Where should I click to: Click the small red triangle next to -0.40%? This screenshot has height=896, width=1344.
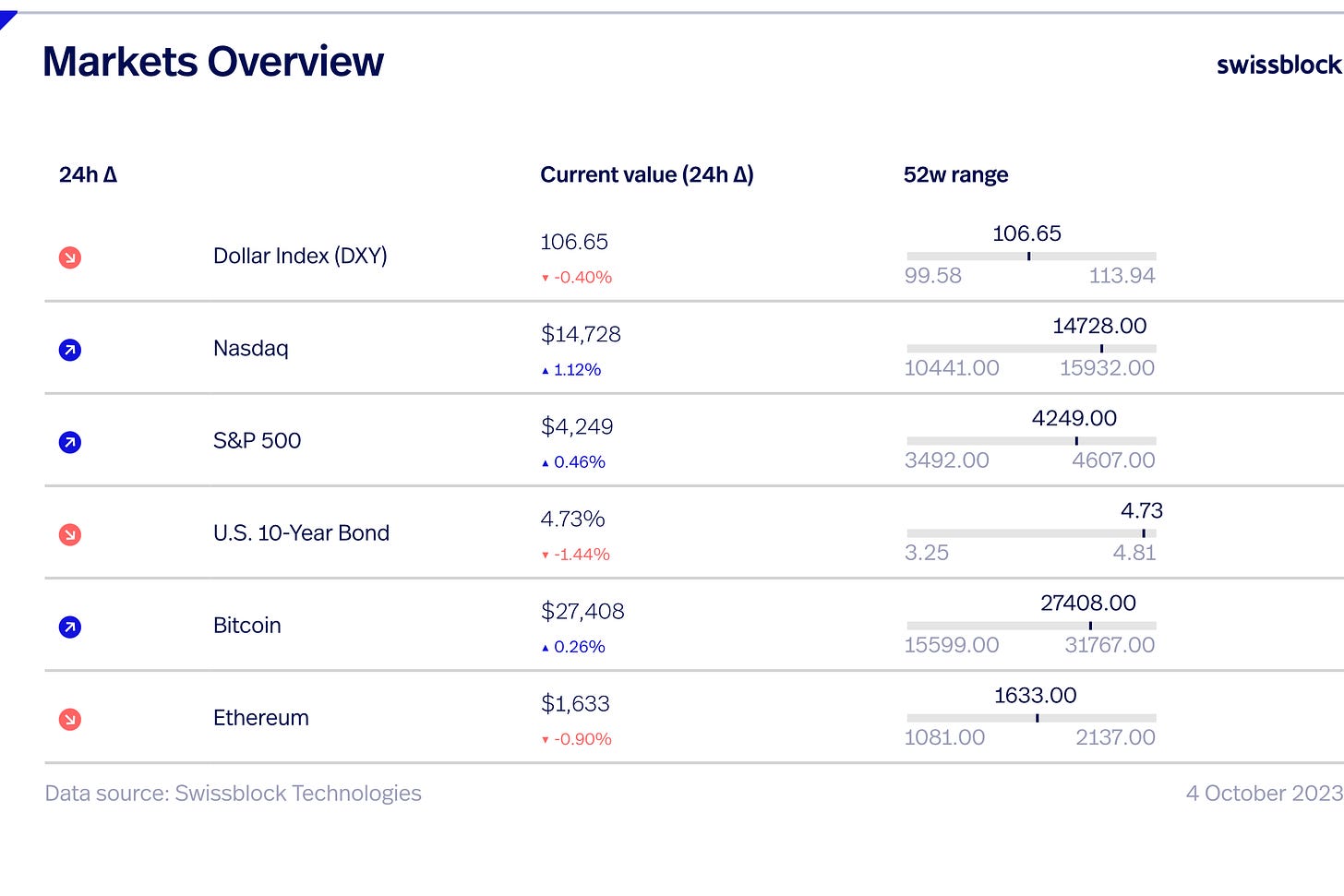pyautogui.click(x=546, y=278)
